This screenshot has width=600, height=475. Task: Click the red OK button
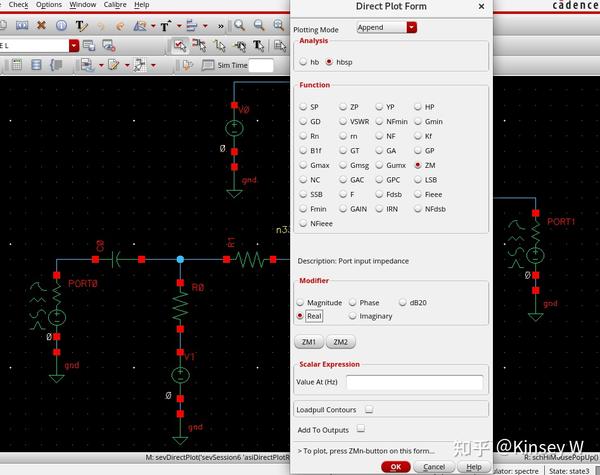396,467
